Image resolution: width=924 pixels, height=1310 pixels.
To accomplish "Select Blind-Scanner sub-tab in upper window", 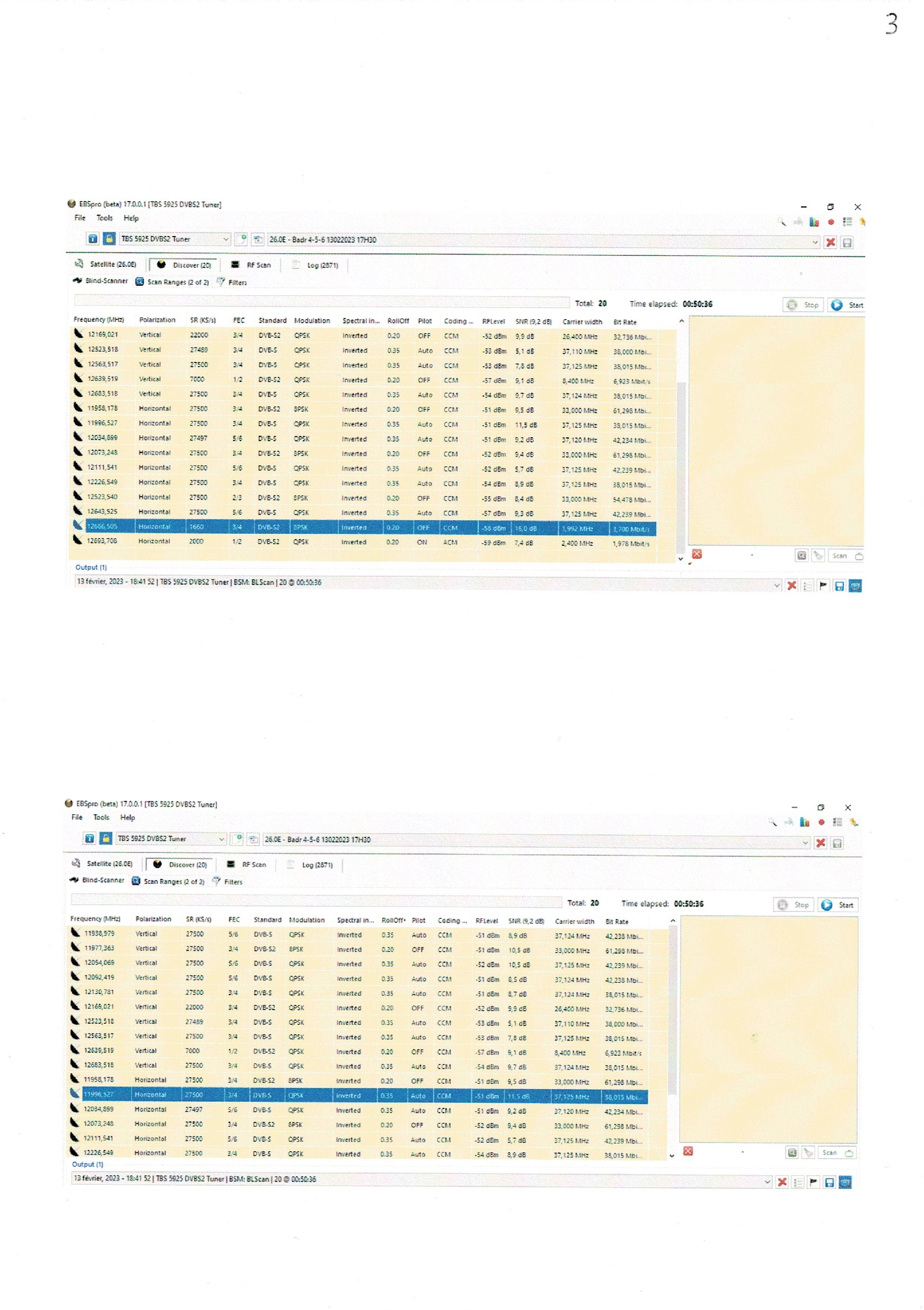I will tap(100, 282).
